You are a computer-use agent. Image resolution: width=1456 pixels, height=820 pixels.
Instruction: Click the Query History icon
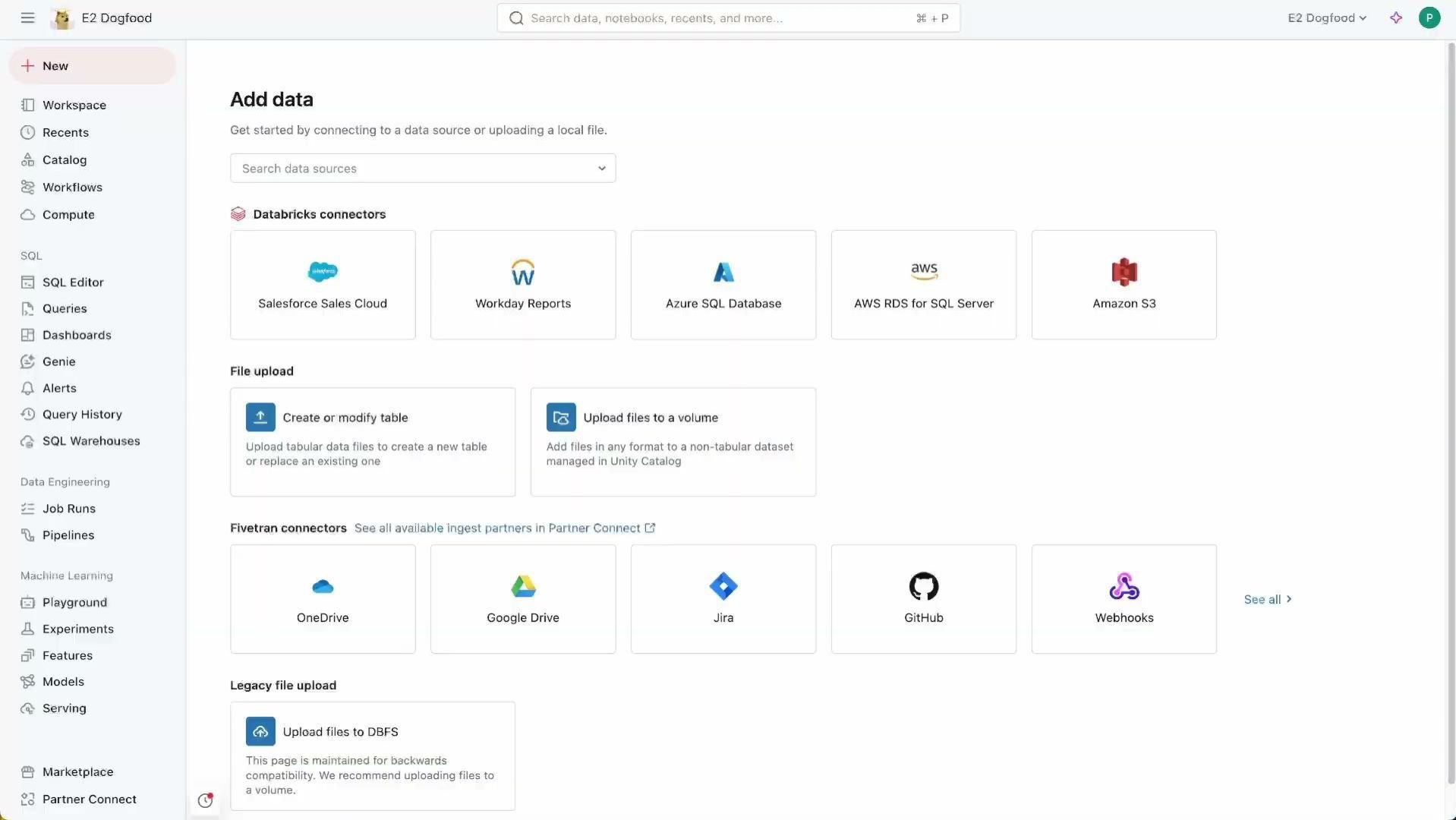coord(28,414)
